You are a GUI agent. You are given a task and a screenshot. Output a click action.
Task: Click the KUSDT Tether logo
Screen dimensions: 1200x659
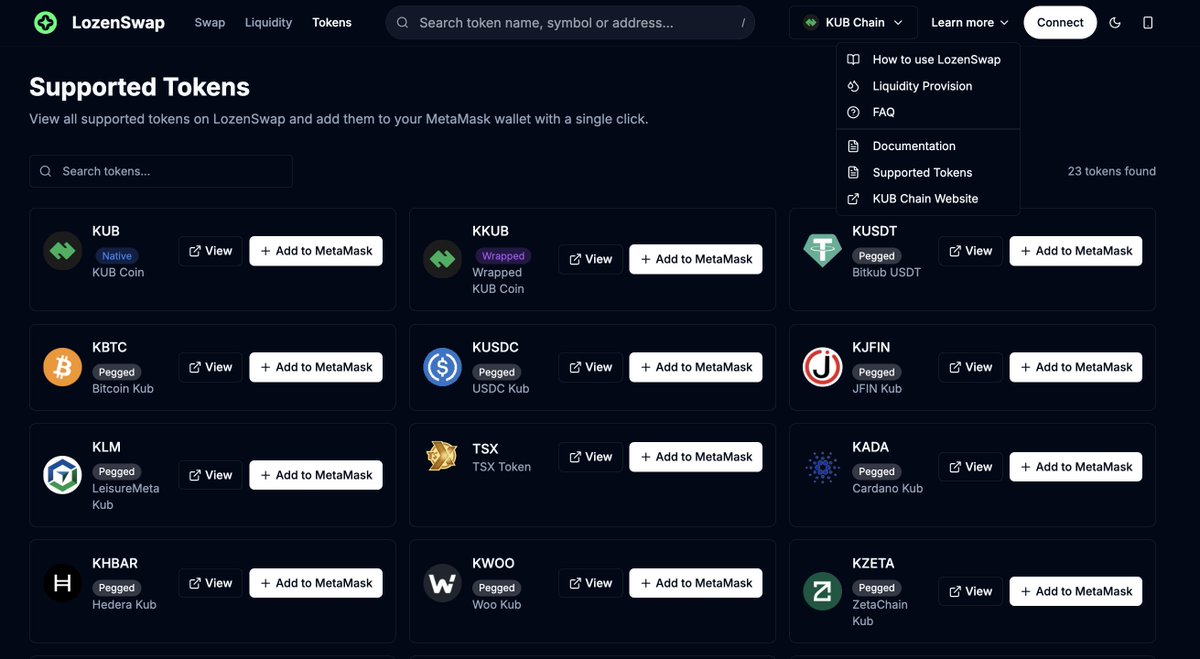(x=822, y=251)
